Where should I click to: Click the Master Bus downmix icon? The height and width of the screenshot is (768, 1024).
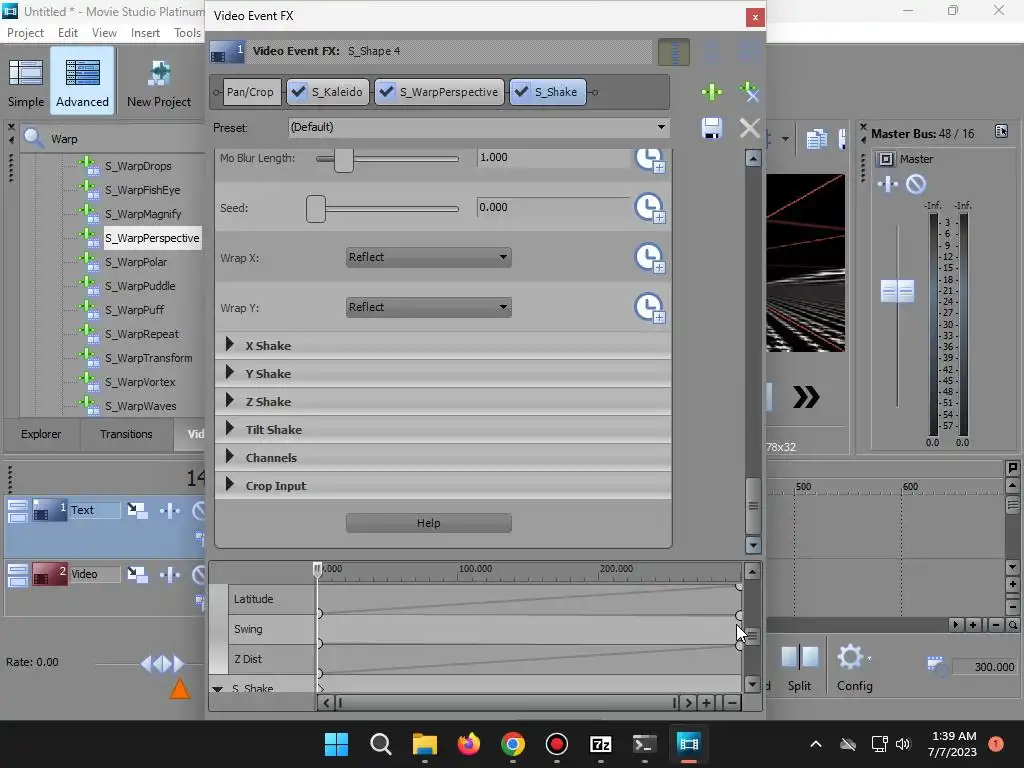[1001, 131]
